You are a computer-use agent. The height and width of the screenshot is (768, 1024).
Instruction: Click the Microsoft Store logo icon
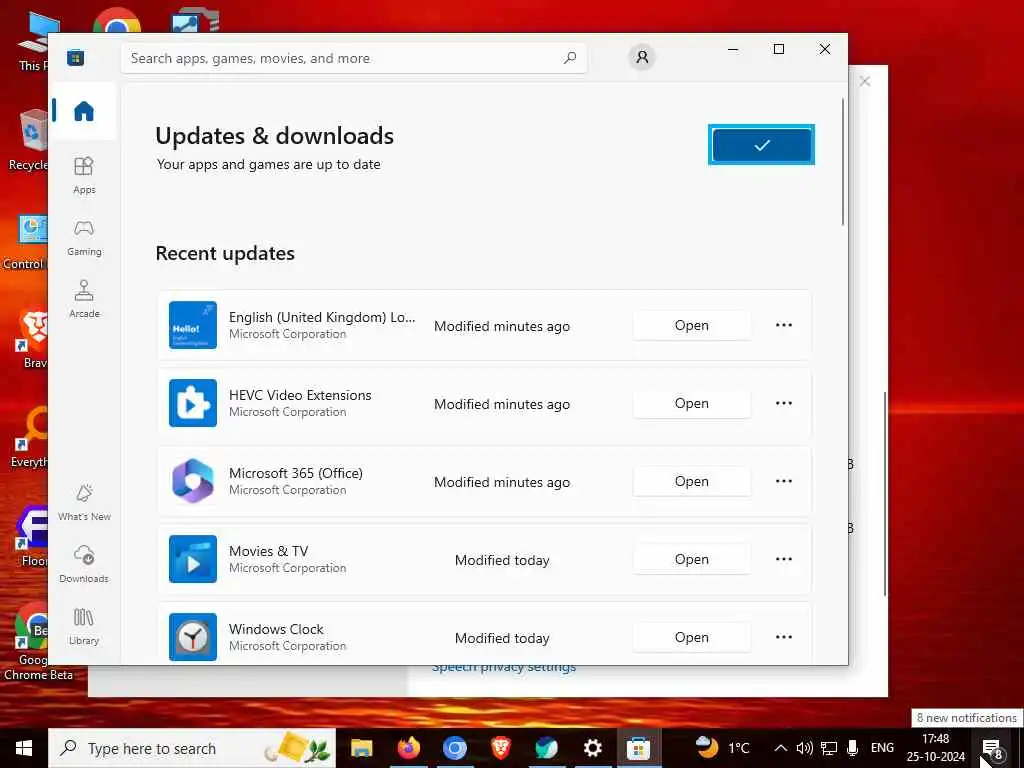76,58
